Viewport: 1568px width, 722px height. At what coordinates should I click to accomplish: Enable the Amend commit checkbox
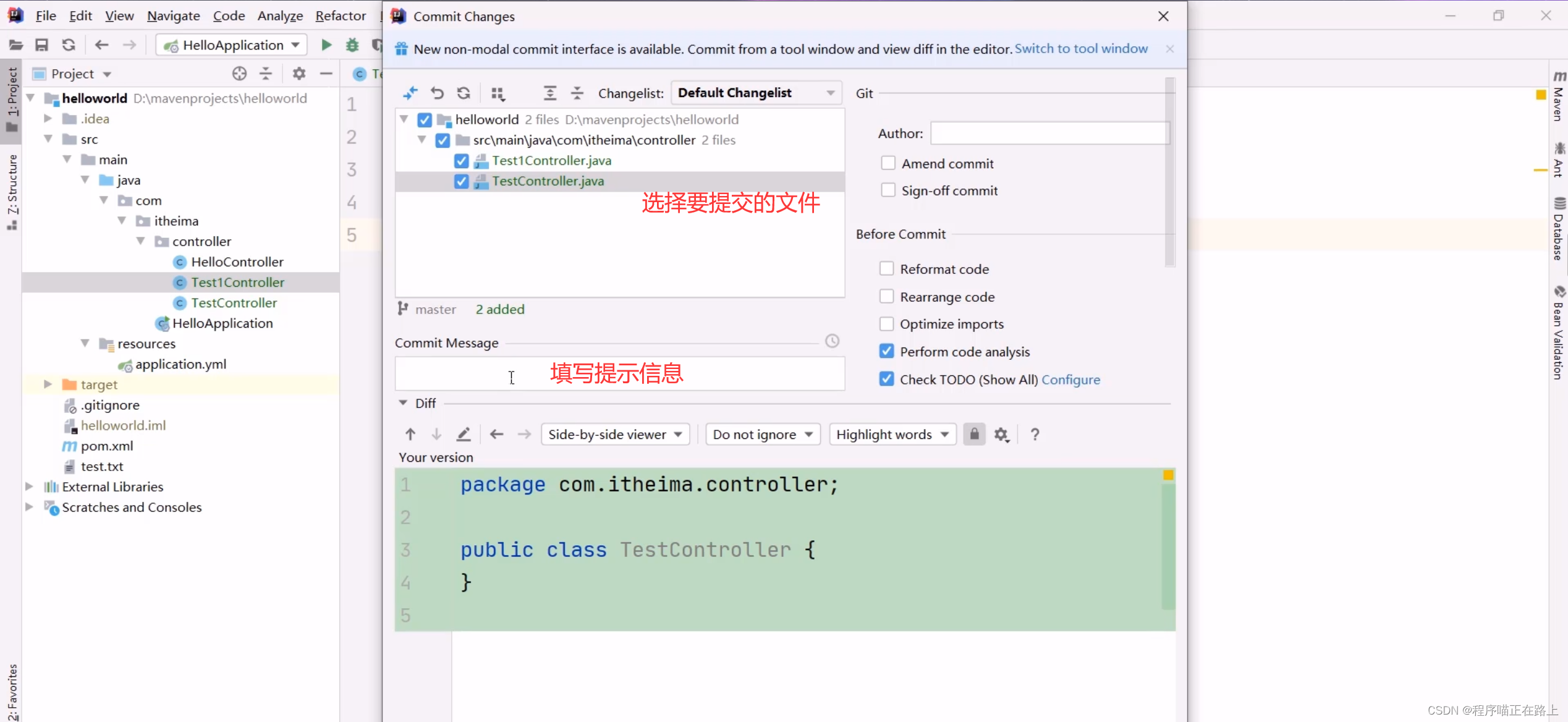(888, 163)
